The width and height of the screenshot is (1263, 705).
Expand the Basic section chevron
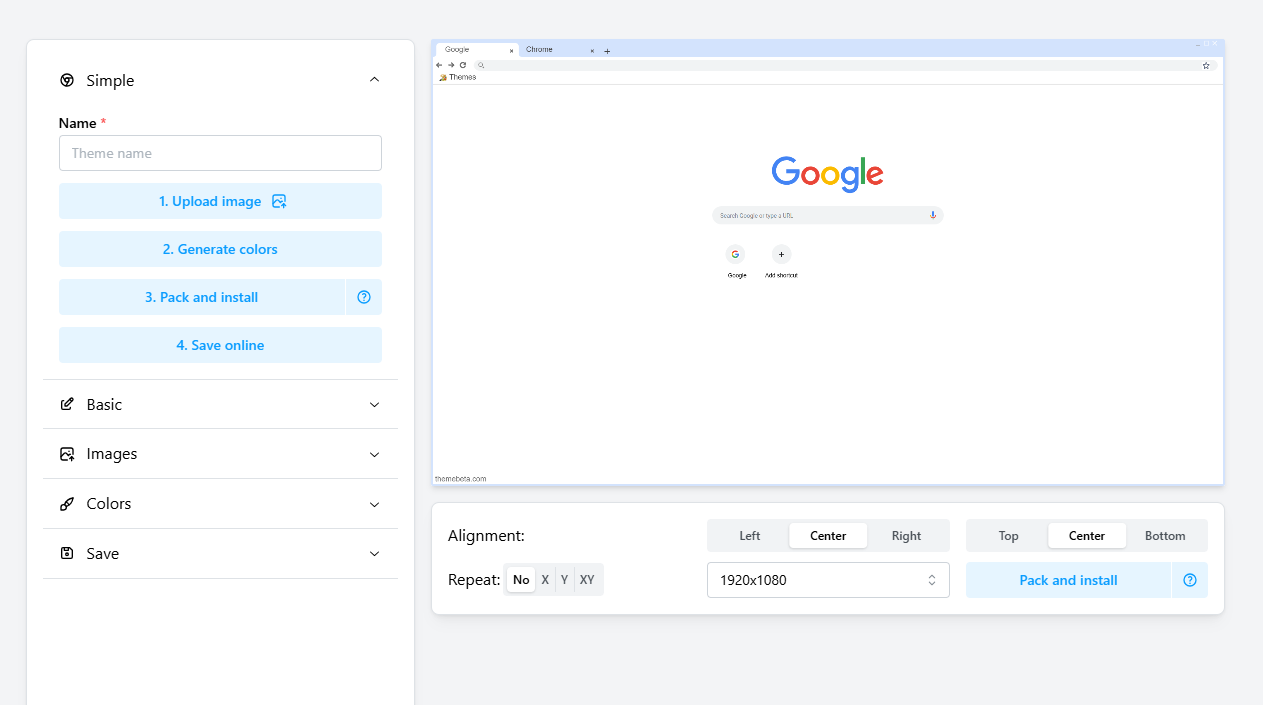[374, 404]
